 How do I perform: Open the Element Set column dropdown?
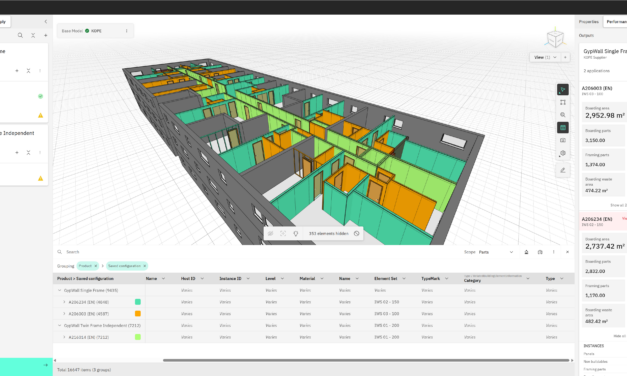click(x=403, y=278)
